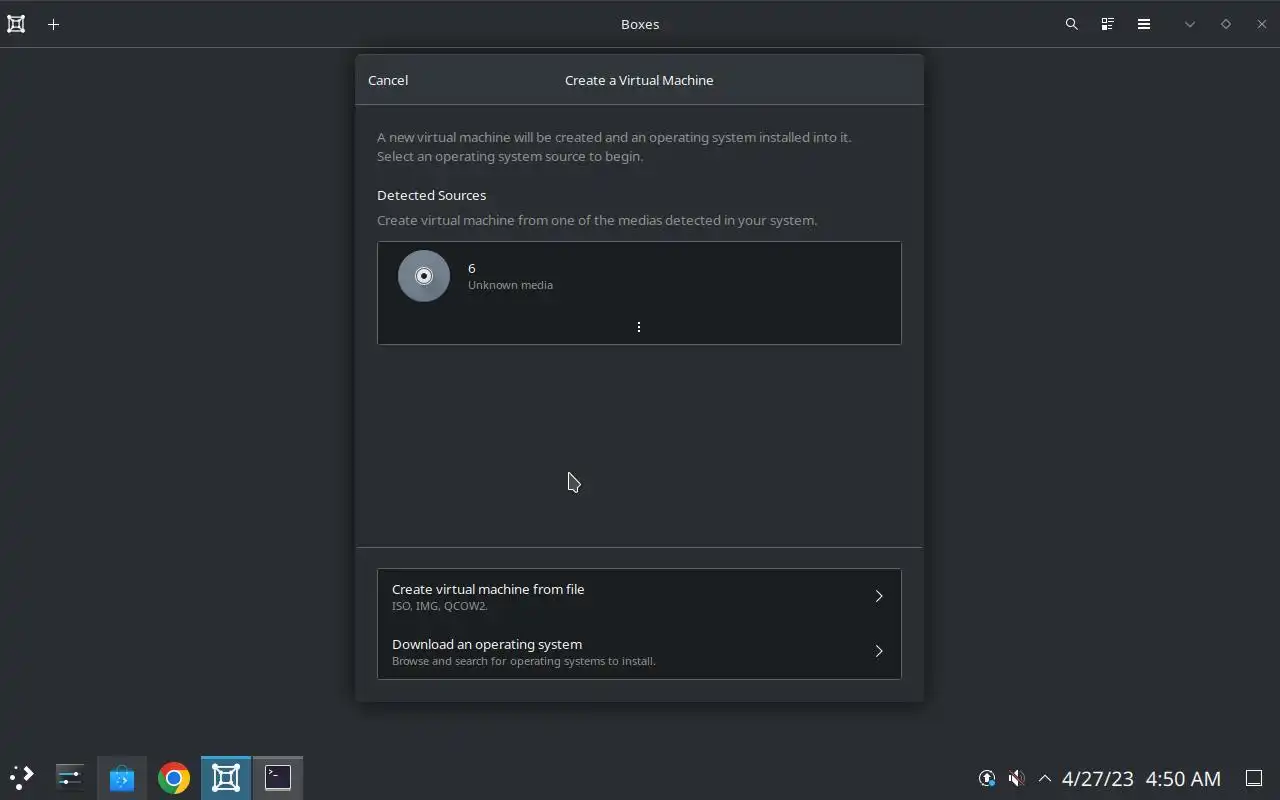Add a new box with plus icon

[x=54, y=24]
